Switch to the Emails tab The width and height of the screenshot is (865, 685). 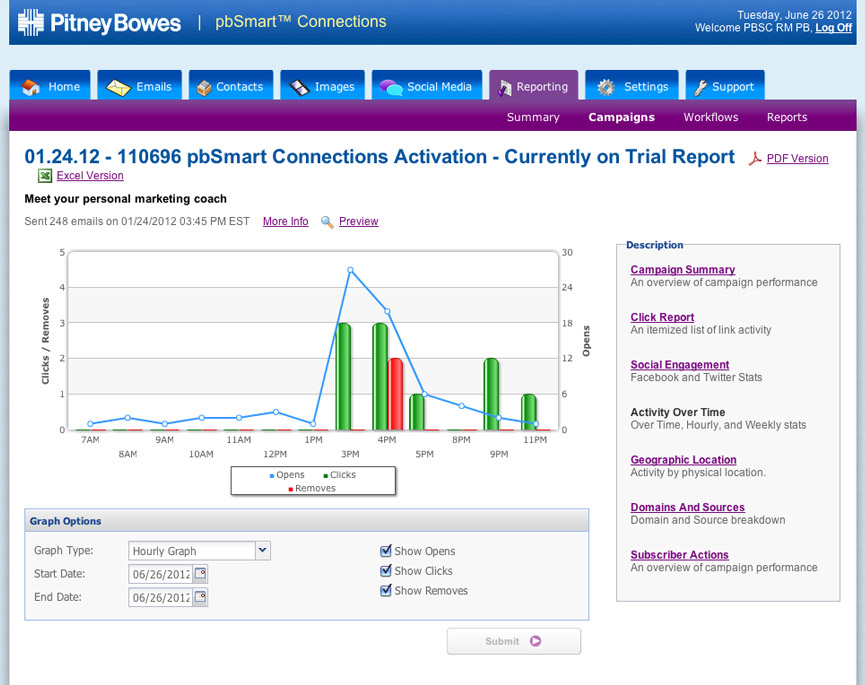point(140,85)
